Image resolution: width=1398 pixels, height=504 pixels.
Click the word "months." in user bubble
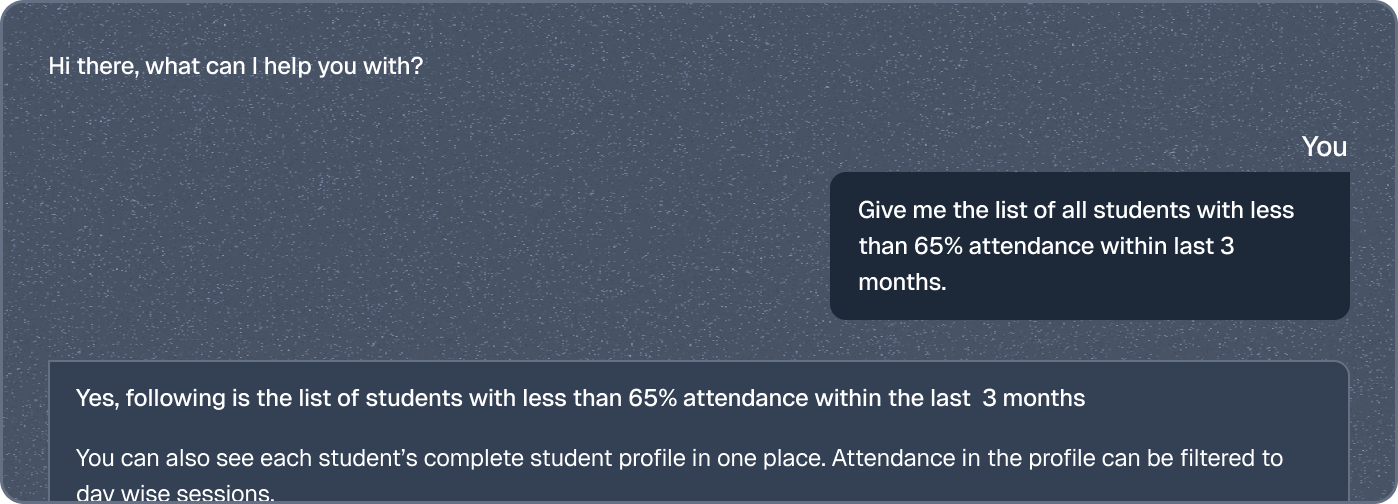[x=902, y=282]
